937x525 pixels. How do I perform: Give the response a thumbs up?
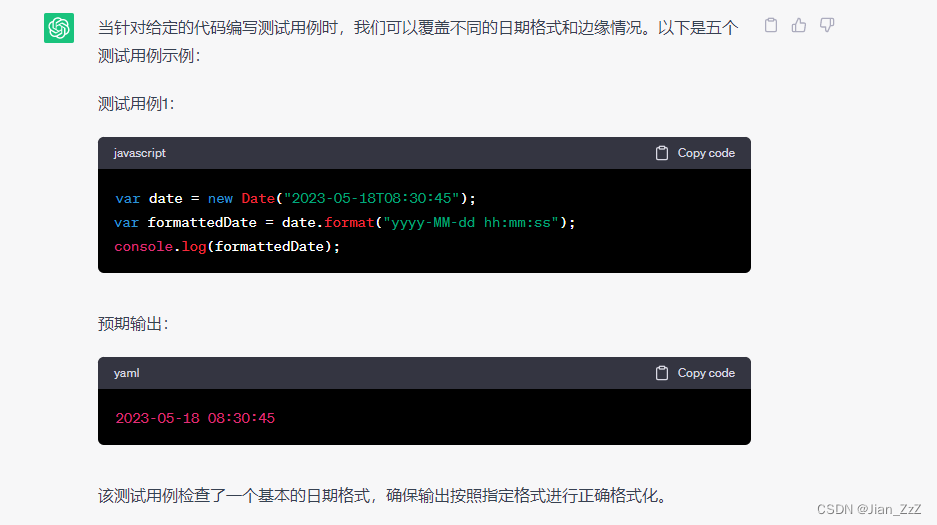(x=799, y=25)
